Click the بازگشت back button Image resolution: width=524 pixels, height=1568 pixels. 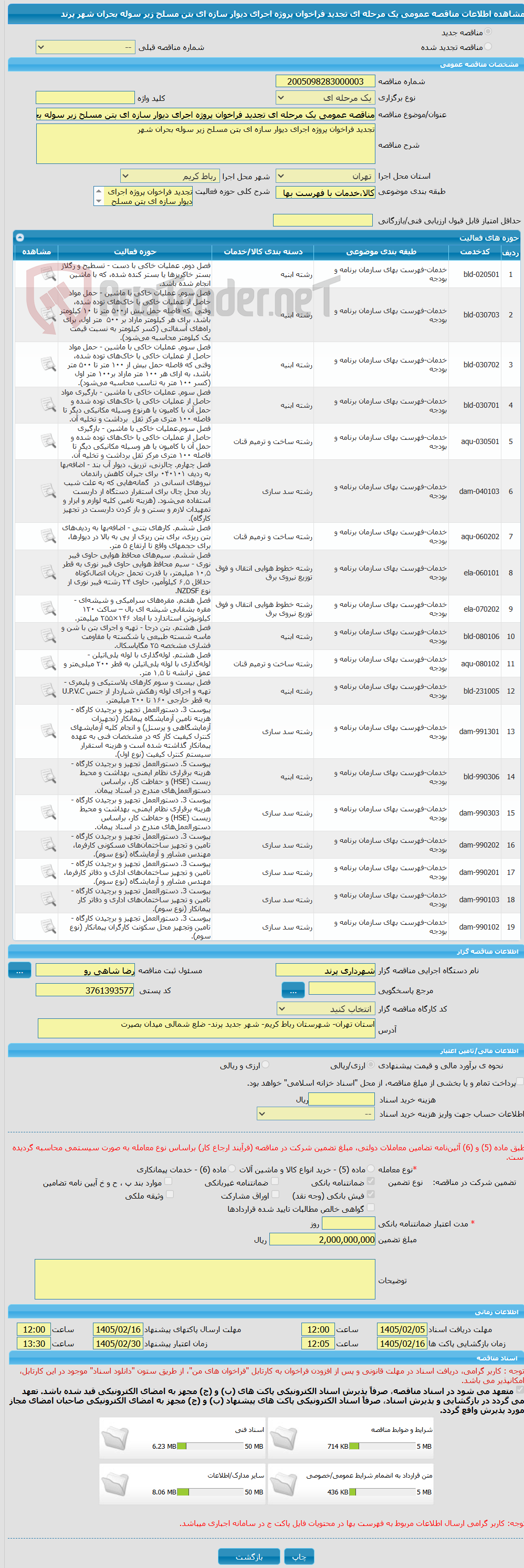249,1556
